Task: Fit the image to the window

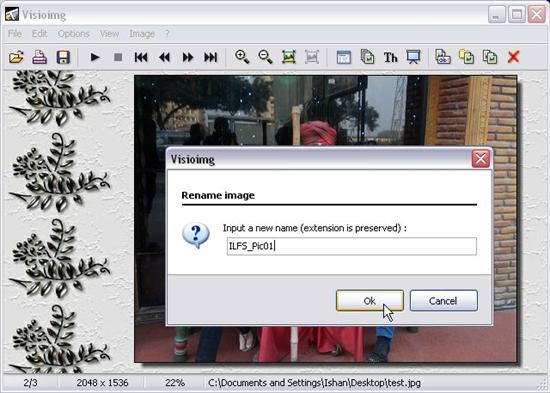Action: pos(289,57)
